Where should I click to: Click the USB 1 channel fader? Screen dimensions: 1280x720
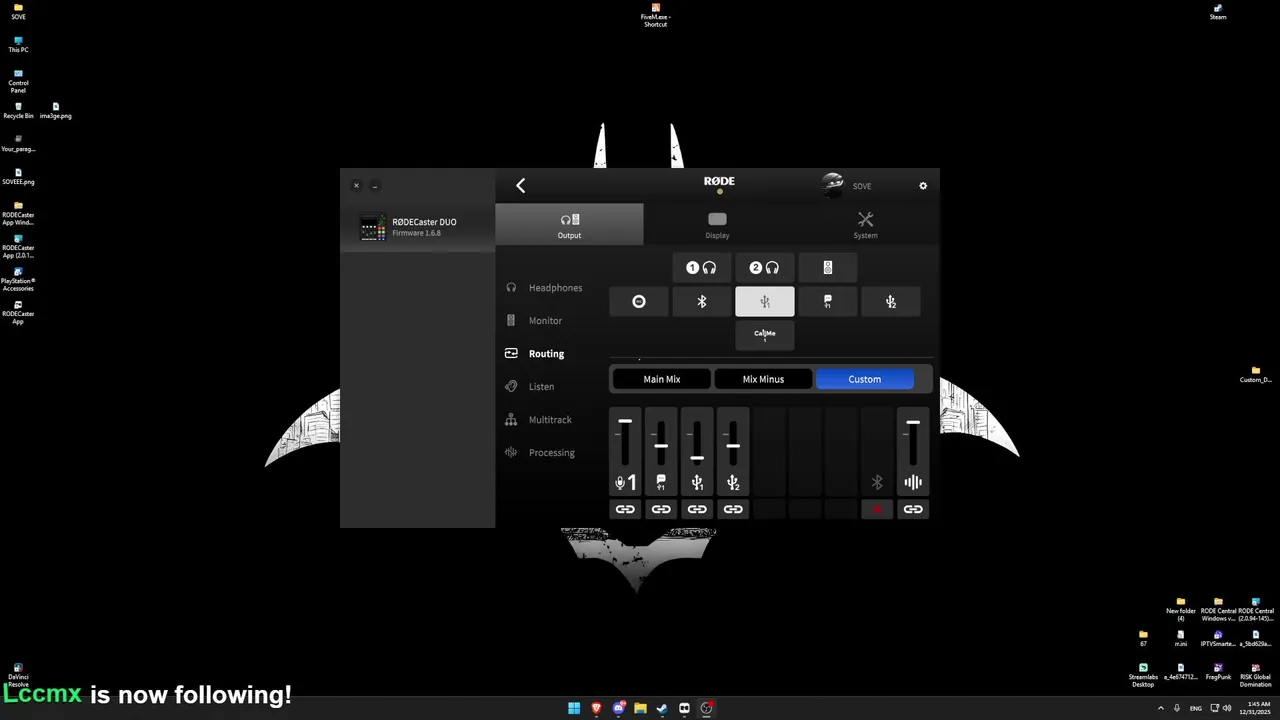coord(697,443)
